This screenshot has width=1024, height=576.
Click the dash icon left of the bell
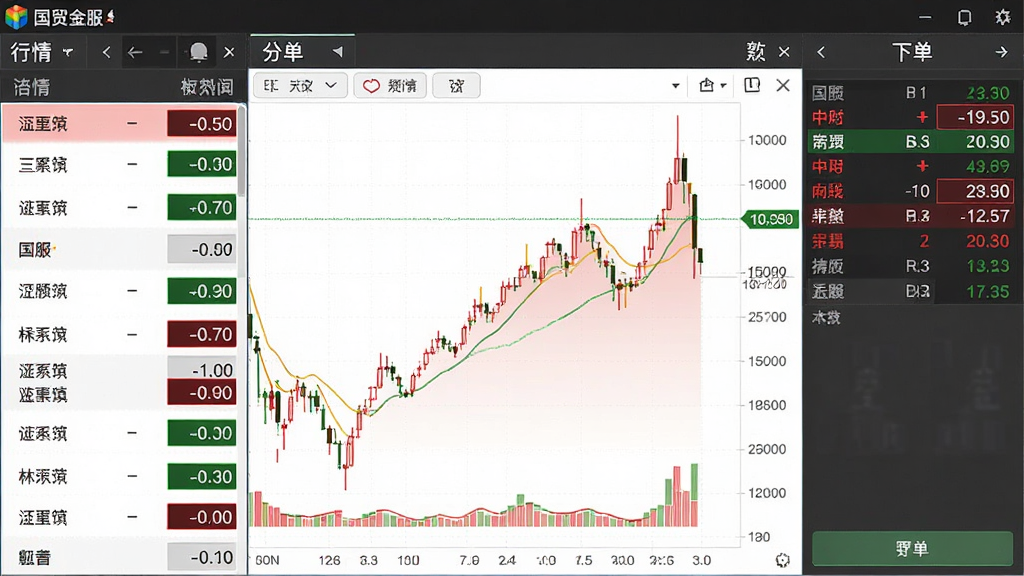pos(165,52)
